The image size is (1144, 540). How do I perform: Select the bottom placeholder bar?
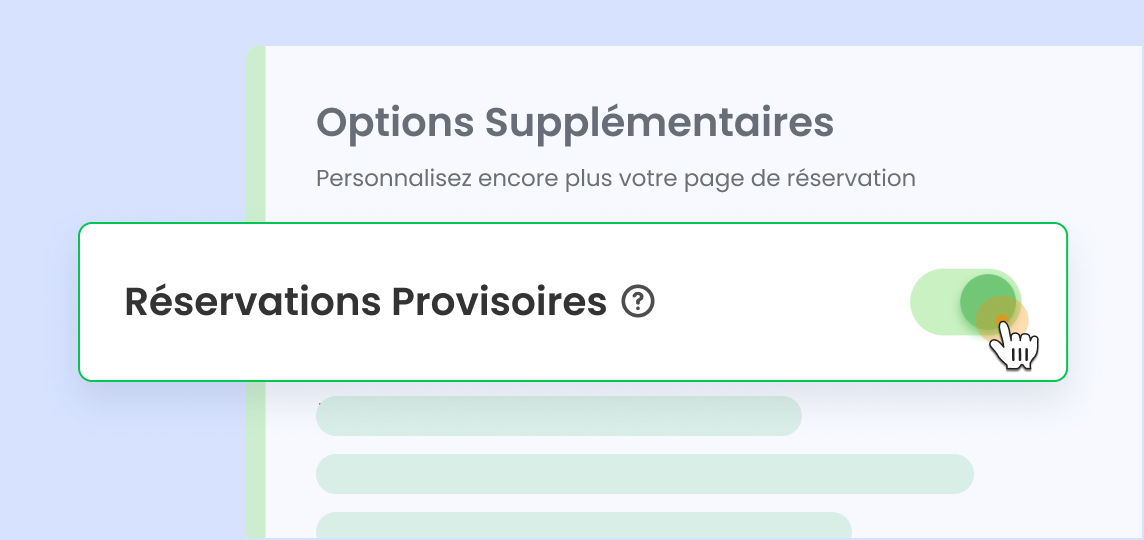pyautogui.click(x=583, y=525)
